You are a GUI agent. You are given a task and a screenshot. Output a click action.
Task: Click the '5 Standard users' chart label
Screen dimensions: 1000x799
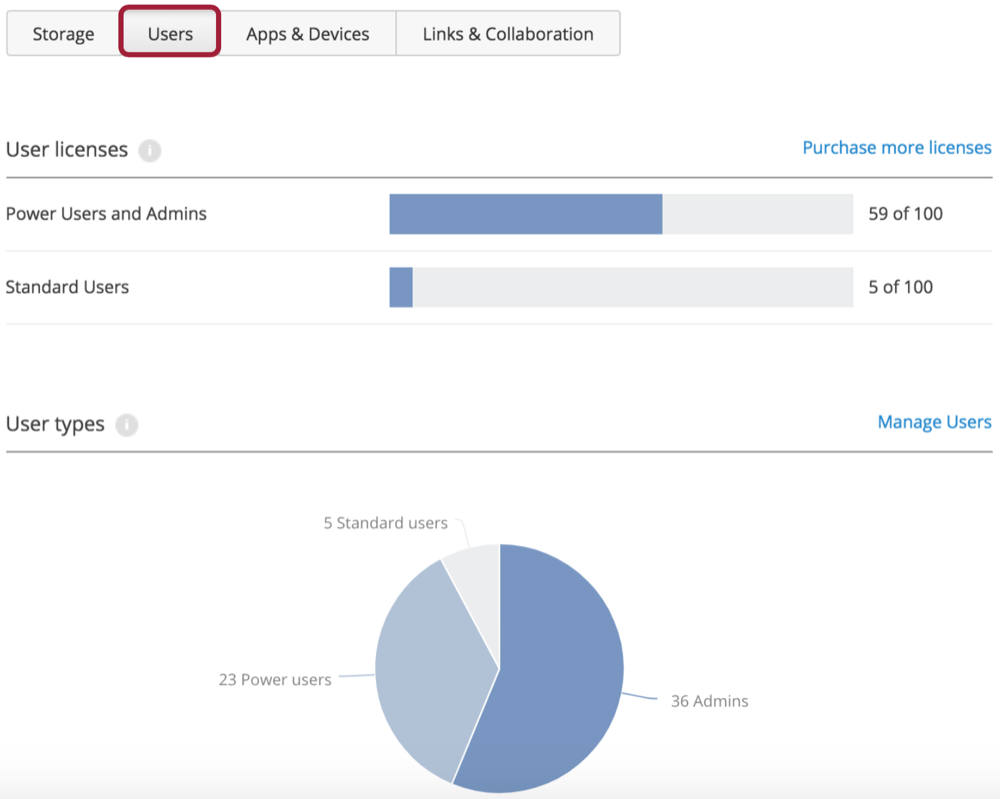tap(385, 524)
